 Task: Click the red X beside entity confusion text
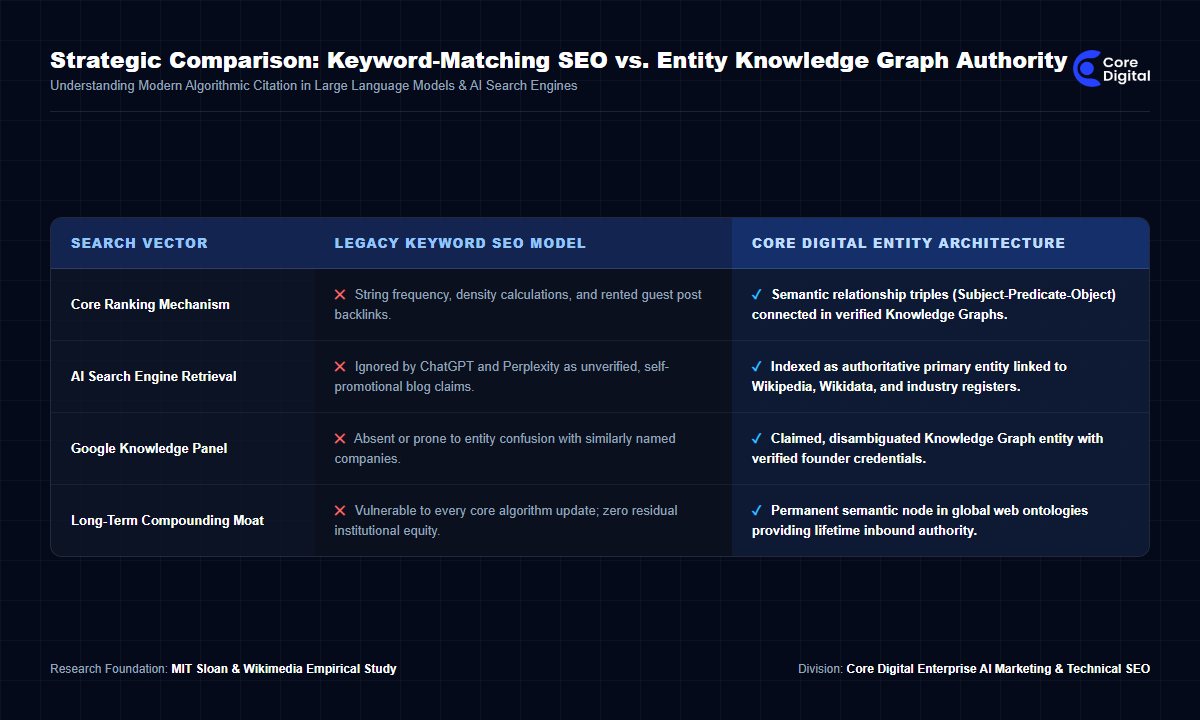tap(340, 439)
